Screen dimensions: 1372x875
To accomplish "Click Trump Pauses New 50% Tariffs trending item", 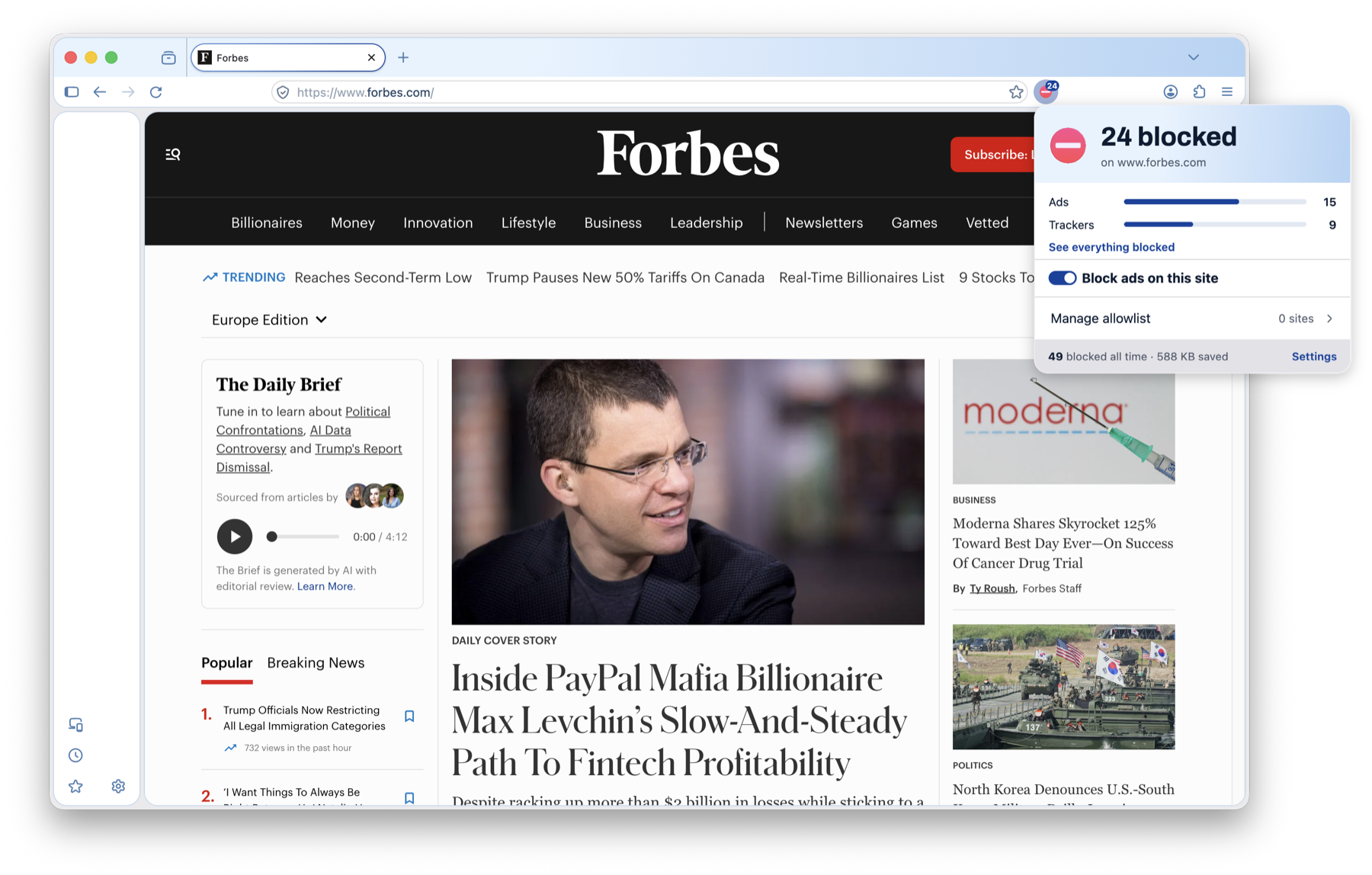I will [x=625, y=277].
